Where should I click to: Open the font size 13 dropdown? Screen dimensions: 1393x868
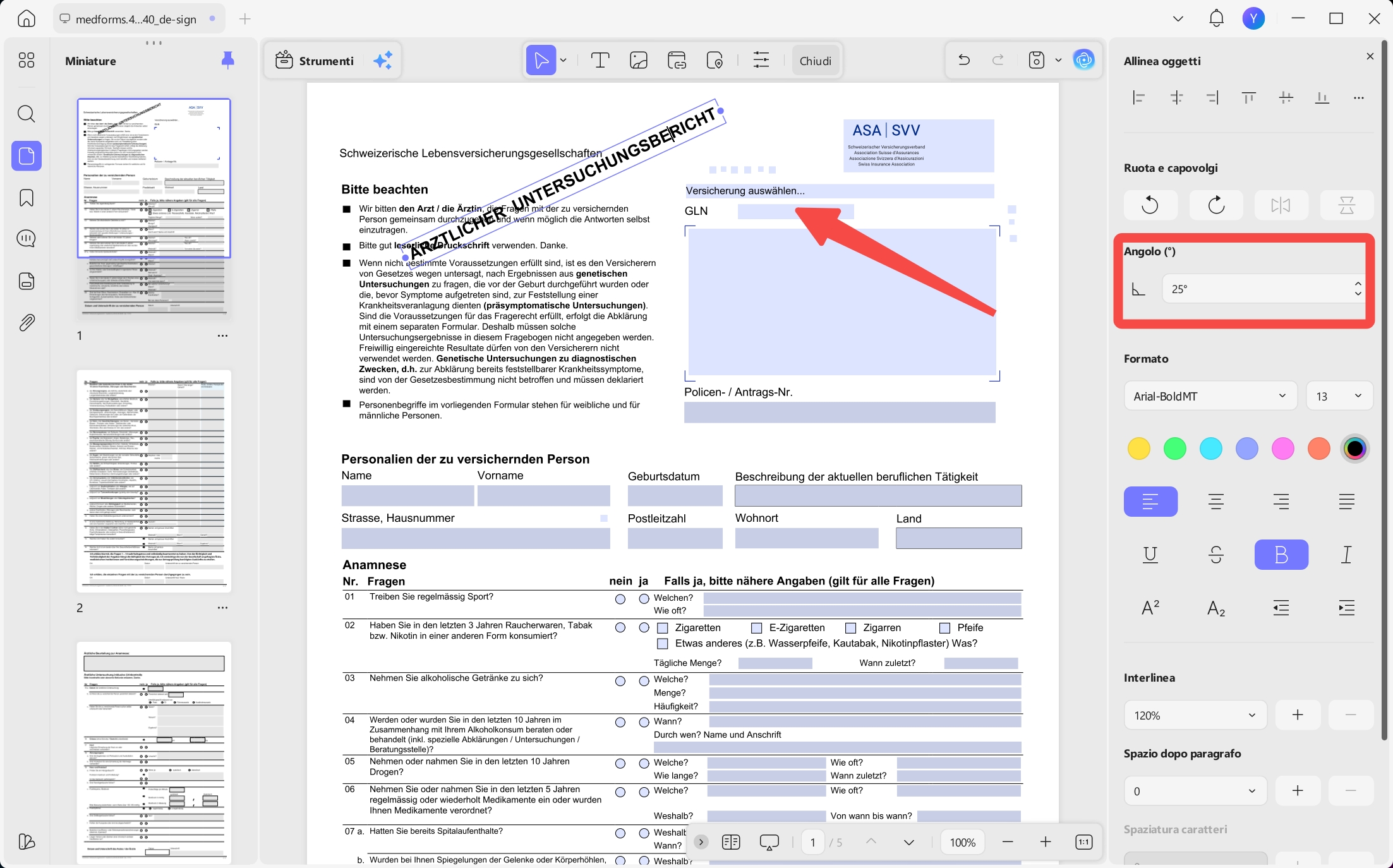coord(1339,396)
